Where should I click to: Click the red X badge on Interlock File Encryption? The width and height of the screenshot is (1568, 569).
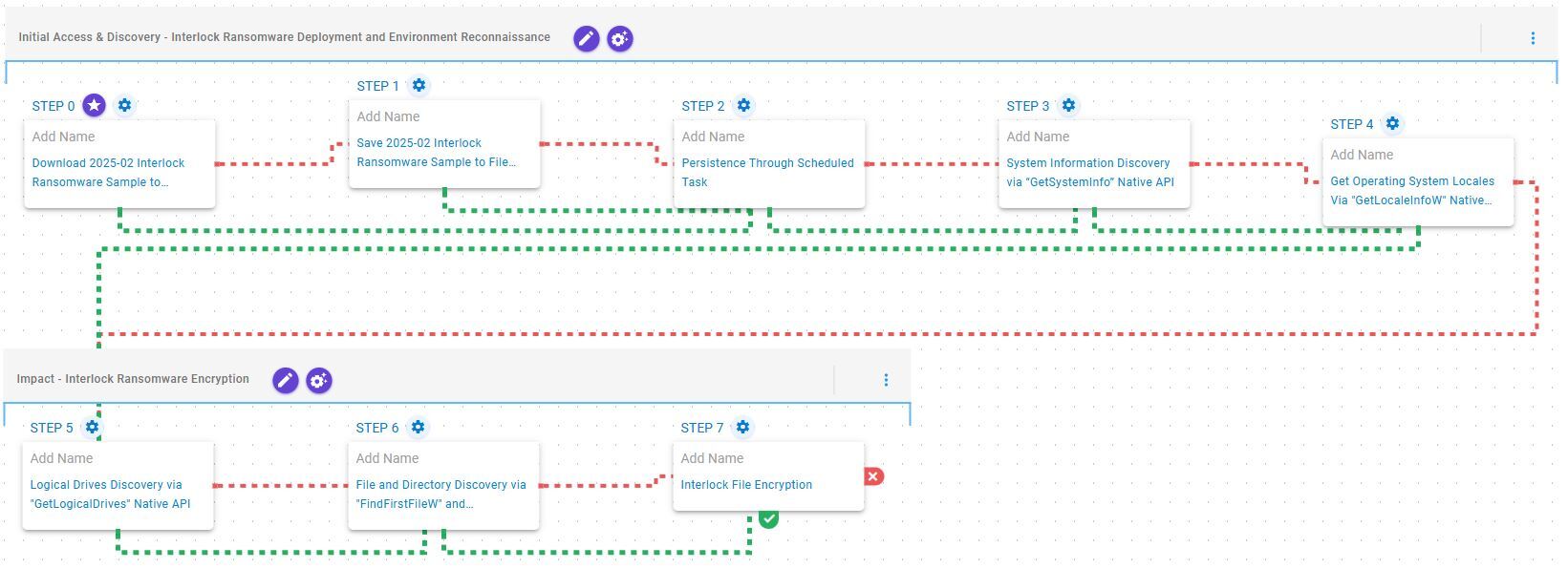[x=873, y=476]
